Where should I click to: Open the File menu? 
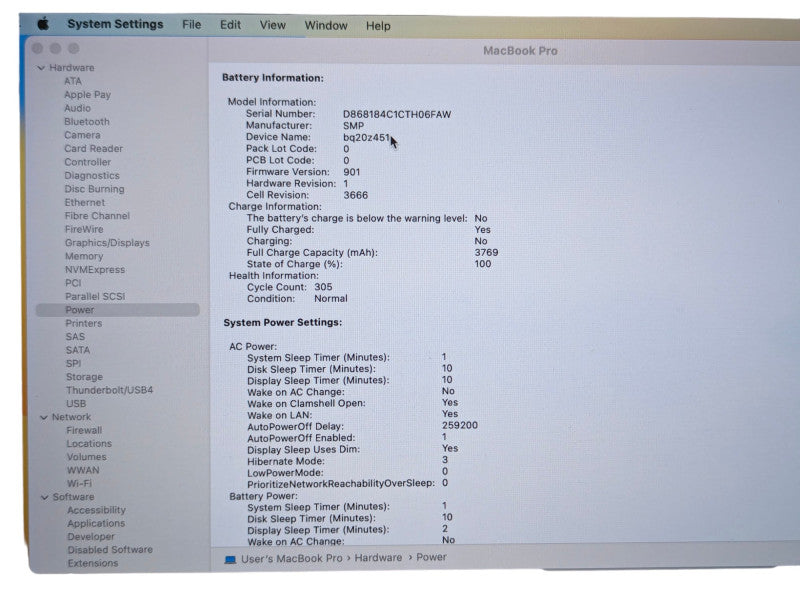click(x=192, y=24)
